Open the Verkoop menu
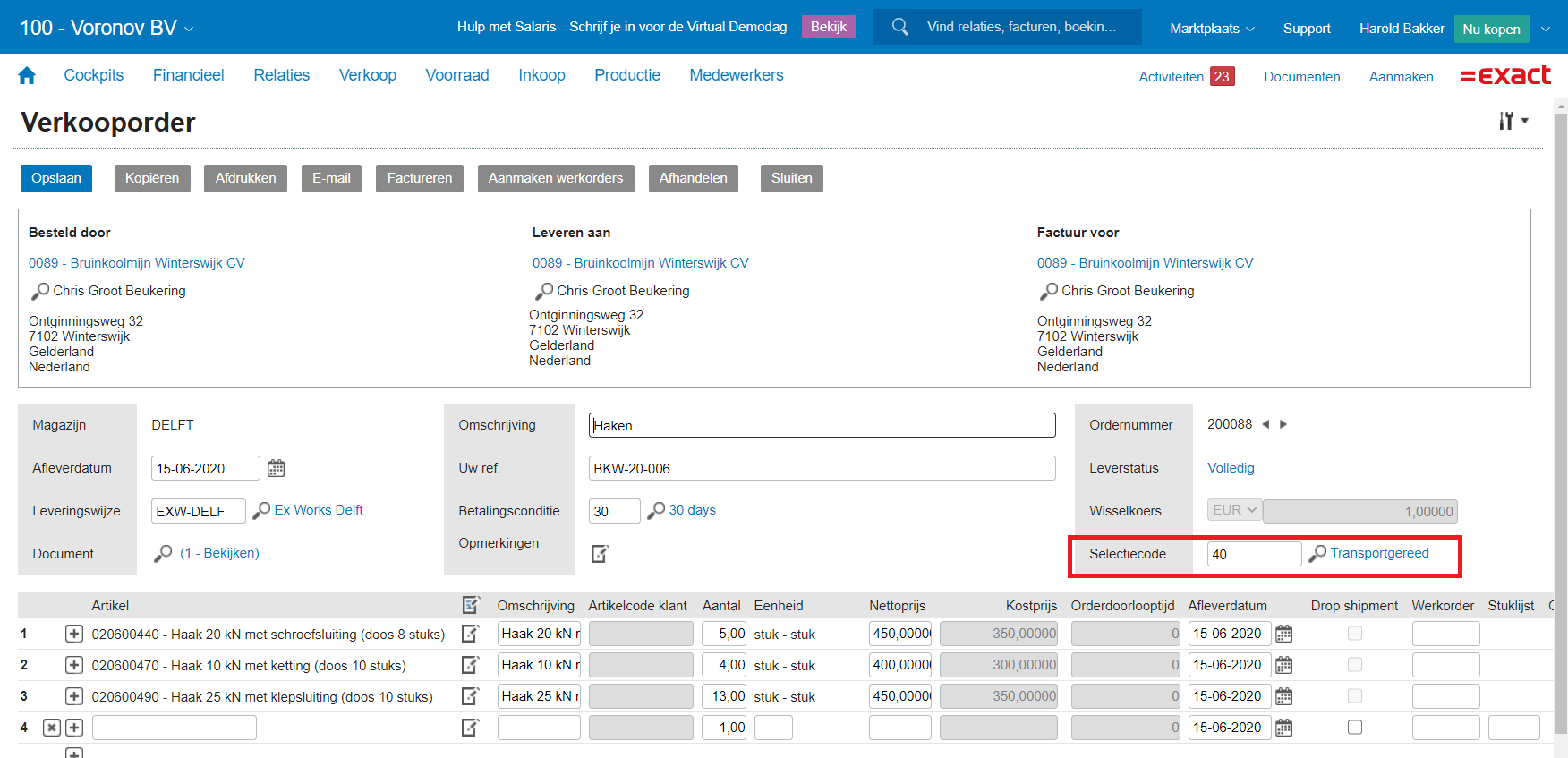1568x758 pixels. [x=368, y=75]
